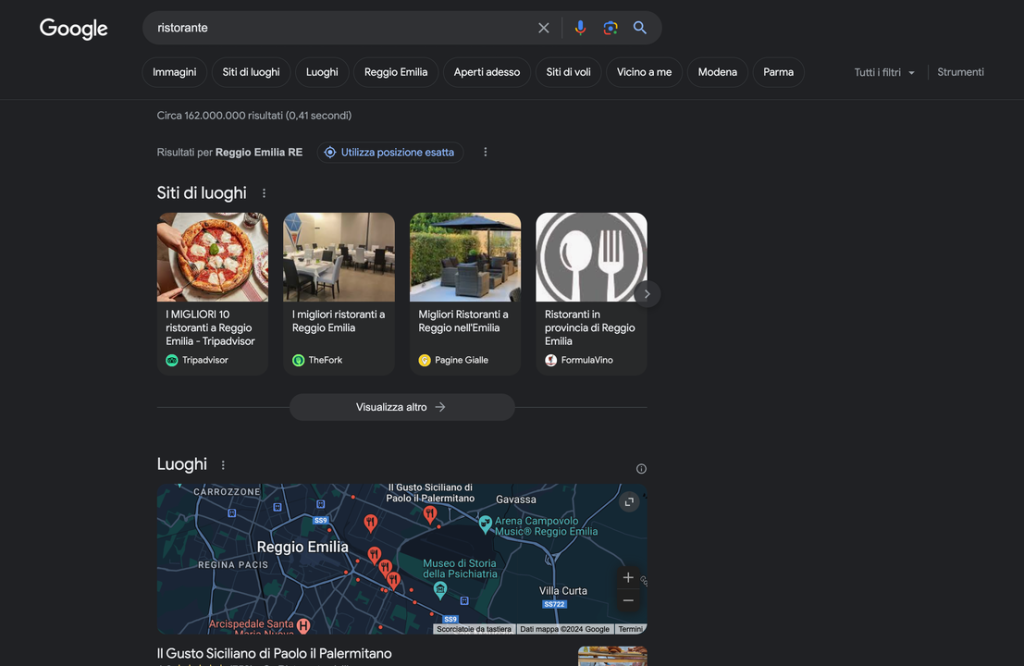Image resolution: width=1024 pixels, height=666 pixels.
Task: Open Luoghi section three-dot menu
Action: coord(223,465)
